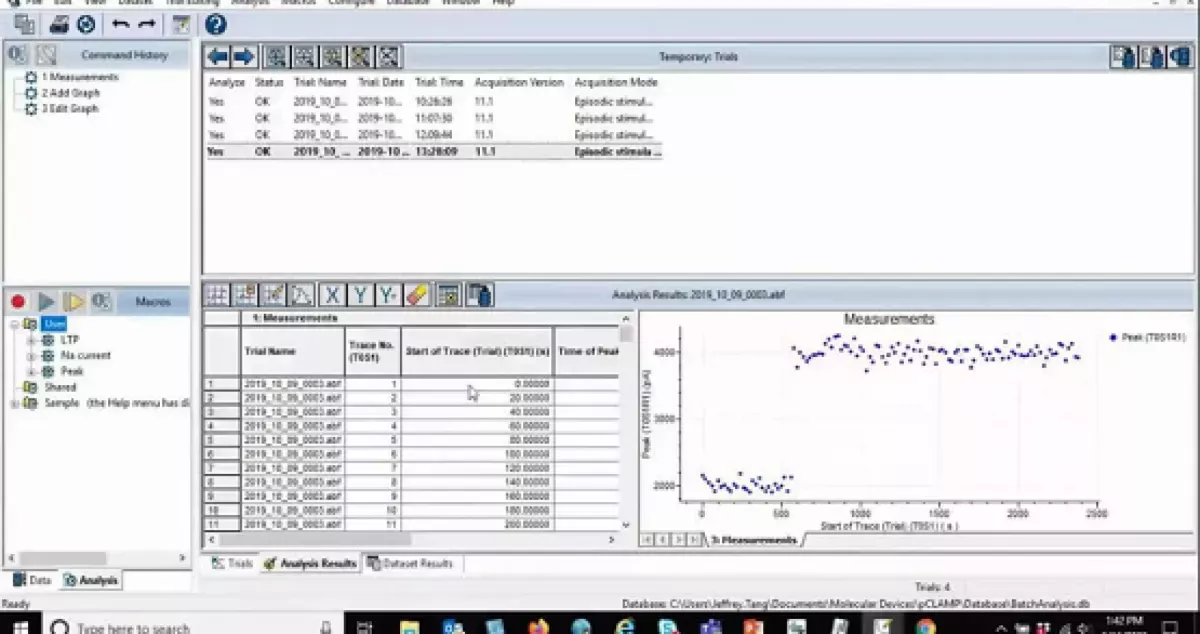Select 2 Add Graph in Command History
Screen dimensions: 1200x634
click(70, 93)
